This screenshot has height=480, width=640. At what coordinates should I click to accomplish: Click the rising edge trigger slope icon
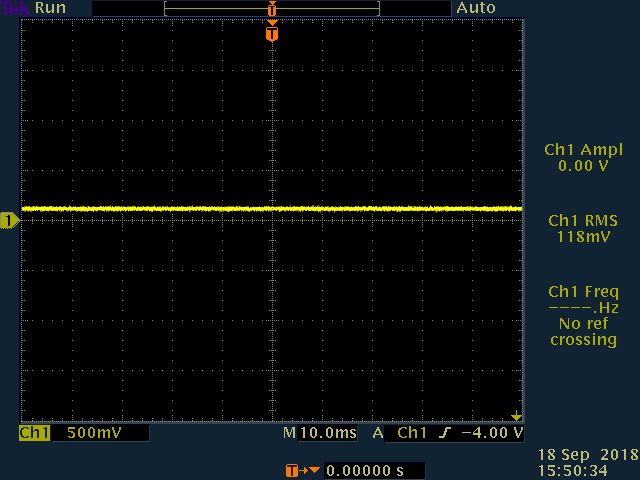[445, 433]
